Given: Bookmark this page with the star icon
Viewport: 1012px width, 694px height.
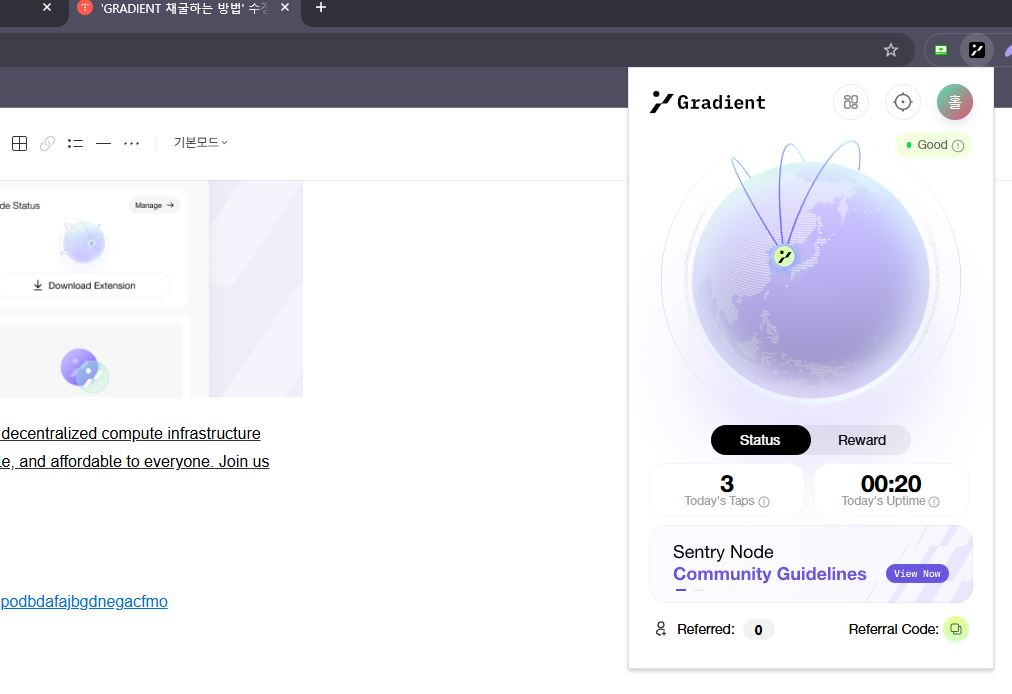Looking at the screenshot, I should (891, 50).
